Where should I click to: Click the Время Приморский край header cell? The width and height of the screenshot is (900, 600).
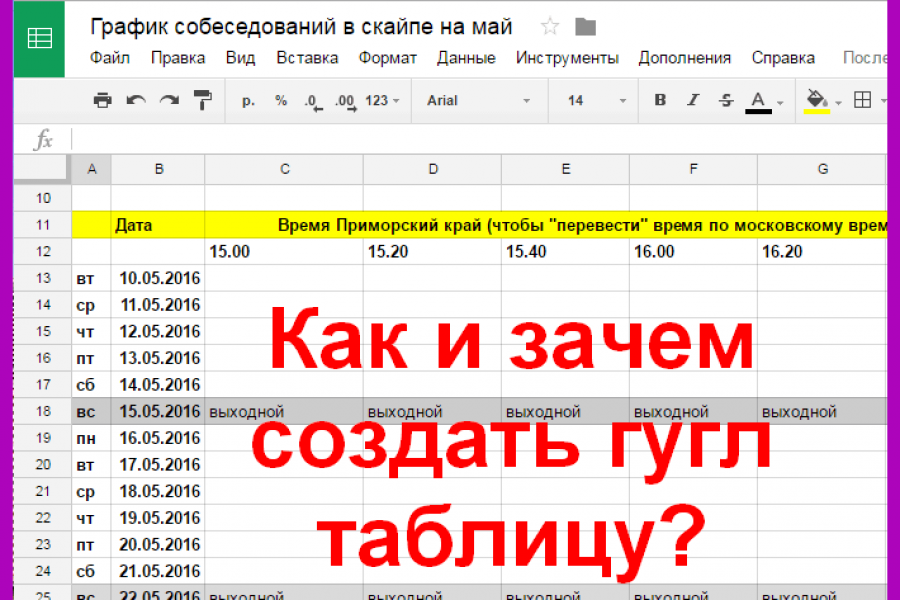546,224
